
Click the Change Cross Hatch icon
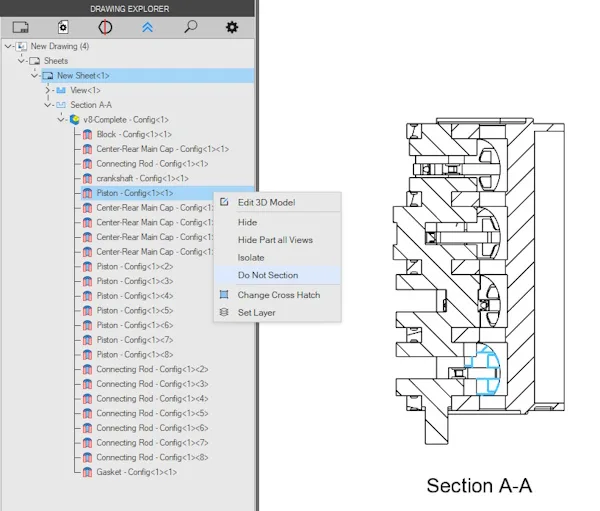224,295
